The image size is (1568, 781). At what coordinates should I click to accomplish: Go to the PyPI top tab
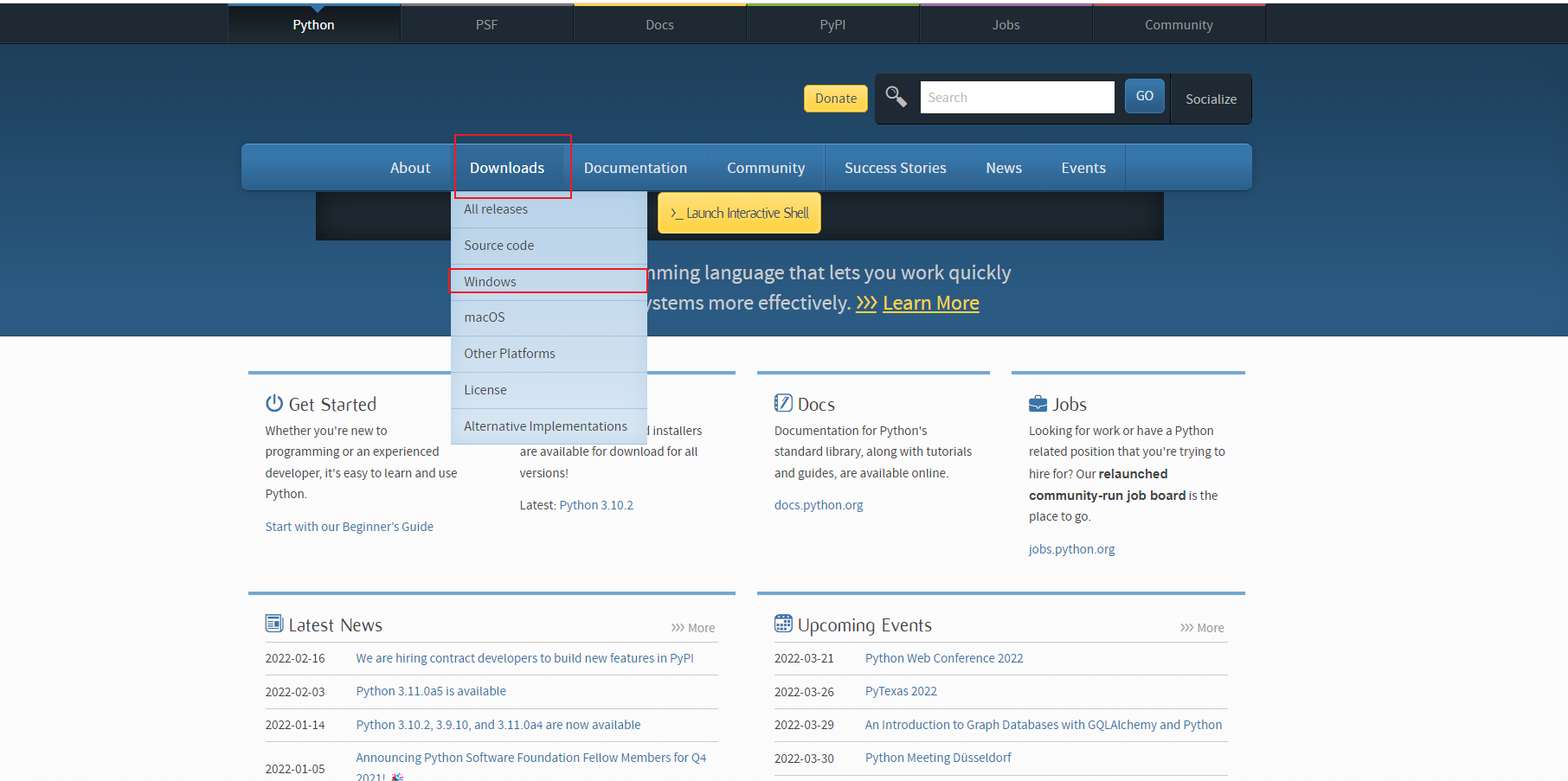point(832,24)
